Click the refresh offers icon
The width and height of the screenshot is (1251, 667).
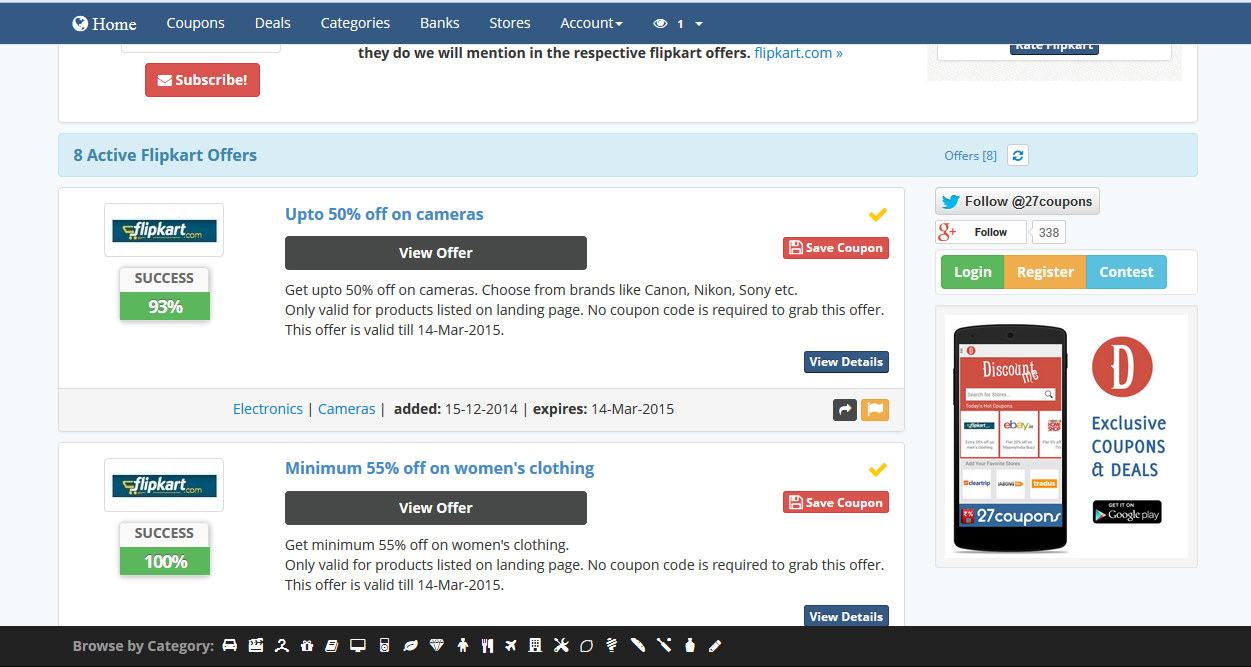pos(1018,155)
